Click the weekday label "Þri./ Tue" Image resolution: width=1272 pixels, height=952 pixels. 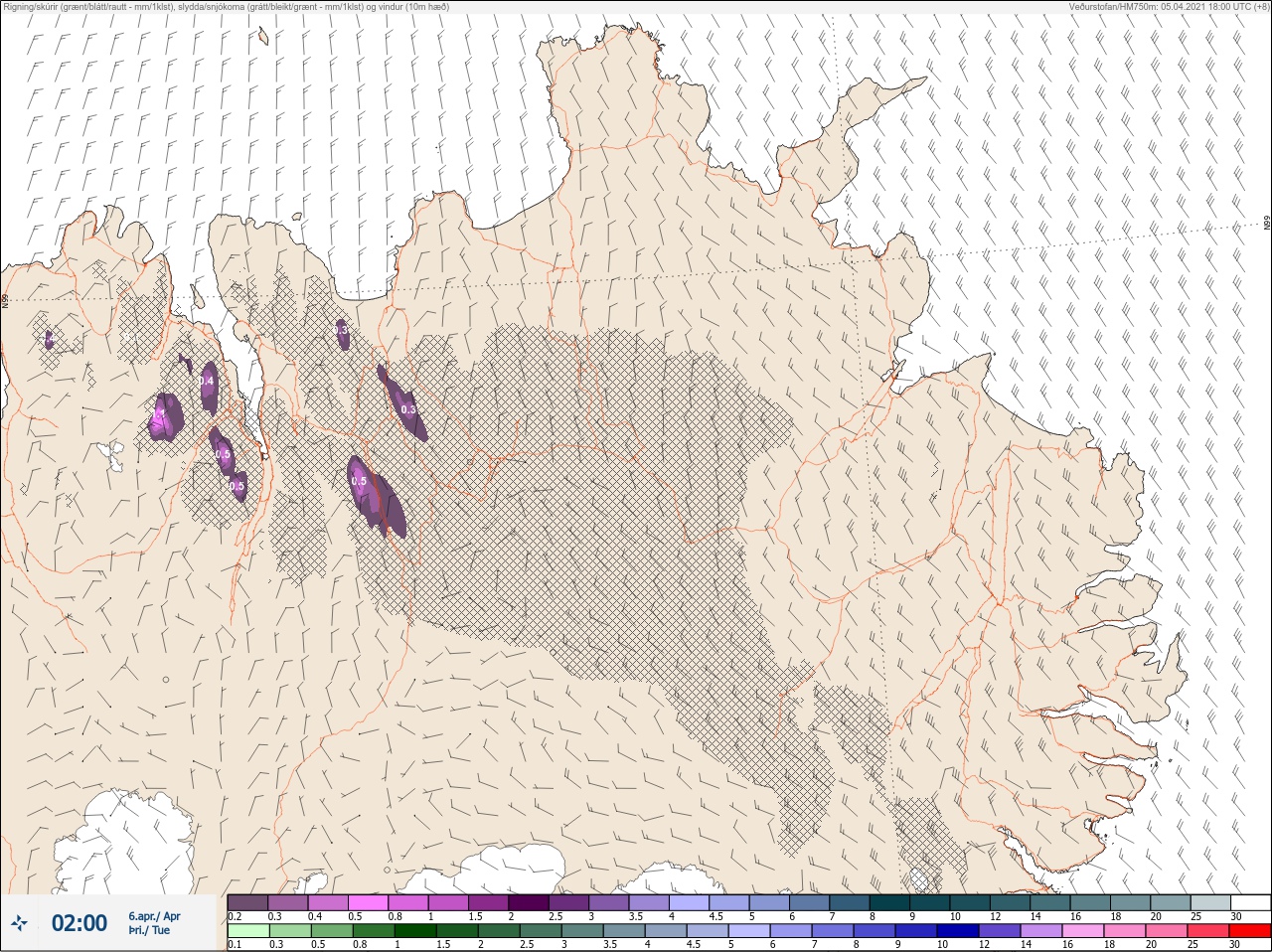(149, 931)
